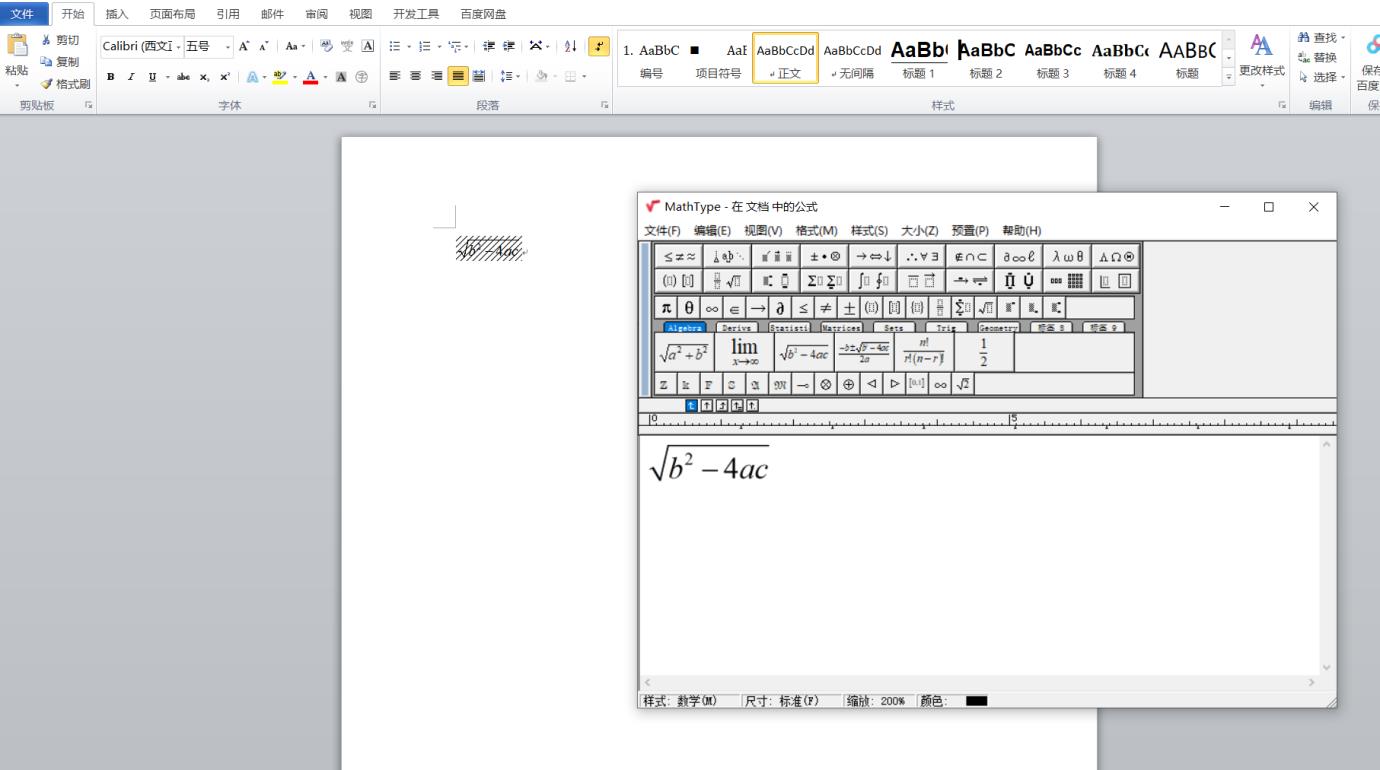
Task: Insert theta symbol in MathType
Action: (x=689, y=308)
